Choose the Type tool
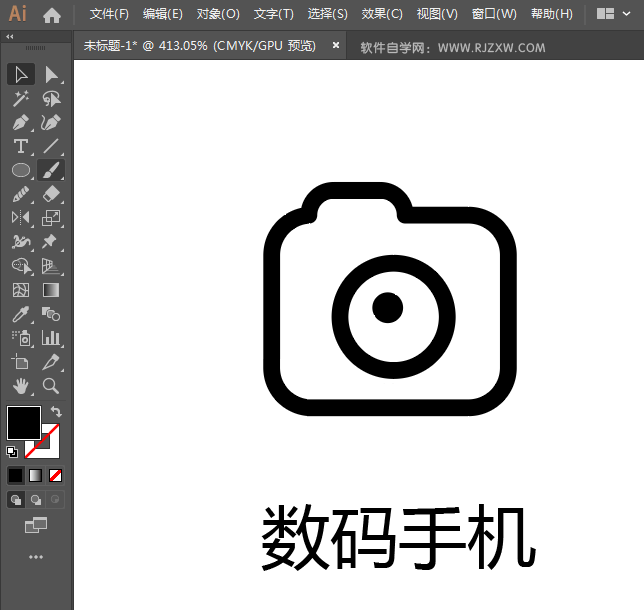Viewport: 644px width, 610px height. [x=20, y=146]
